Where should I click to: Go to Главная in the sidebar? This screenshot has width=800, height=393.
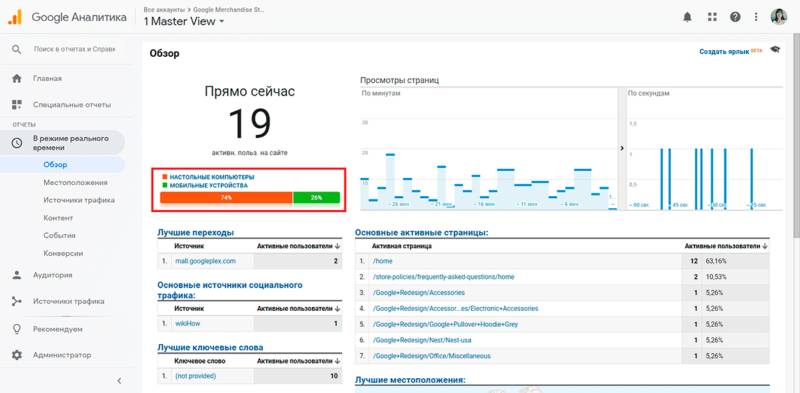point(47,79)
